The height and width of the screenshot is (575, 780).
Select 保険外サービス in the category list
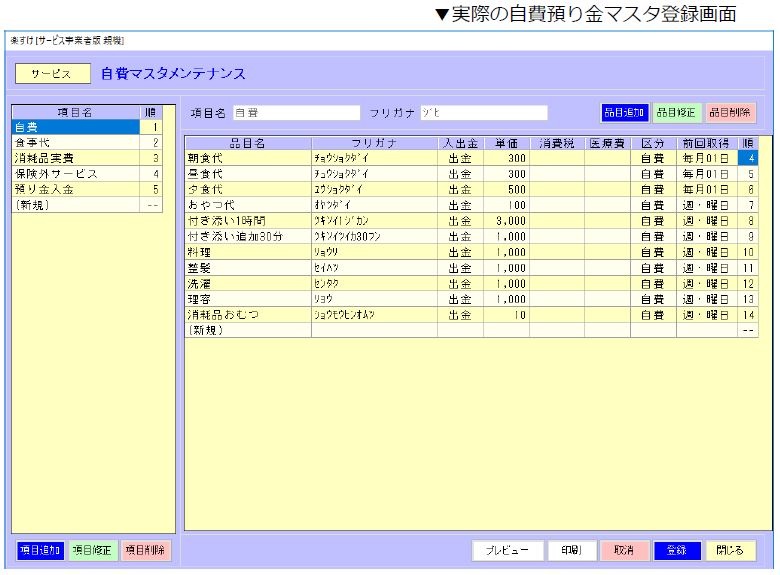[x=87, y=174]
